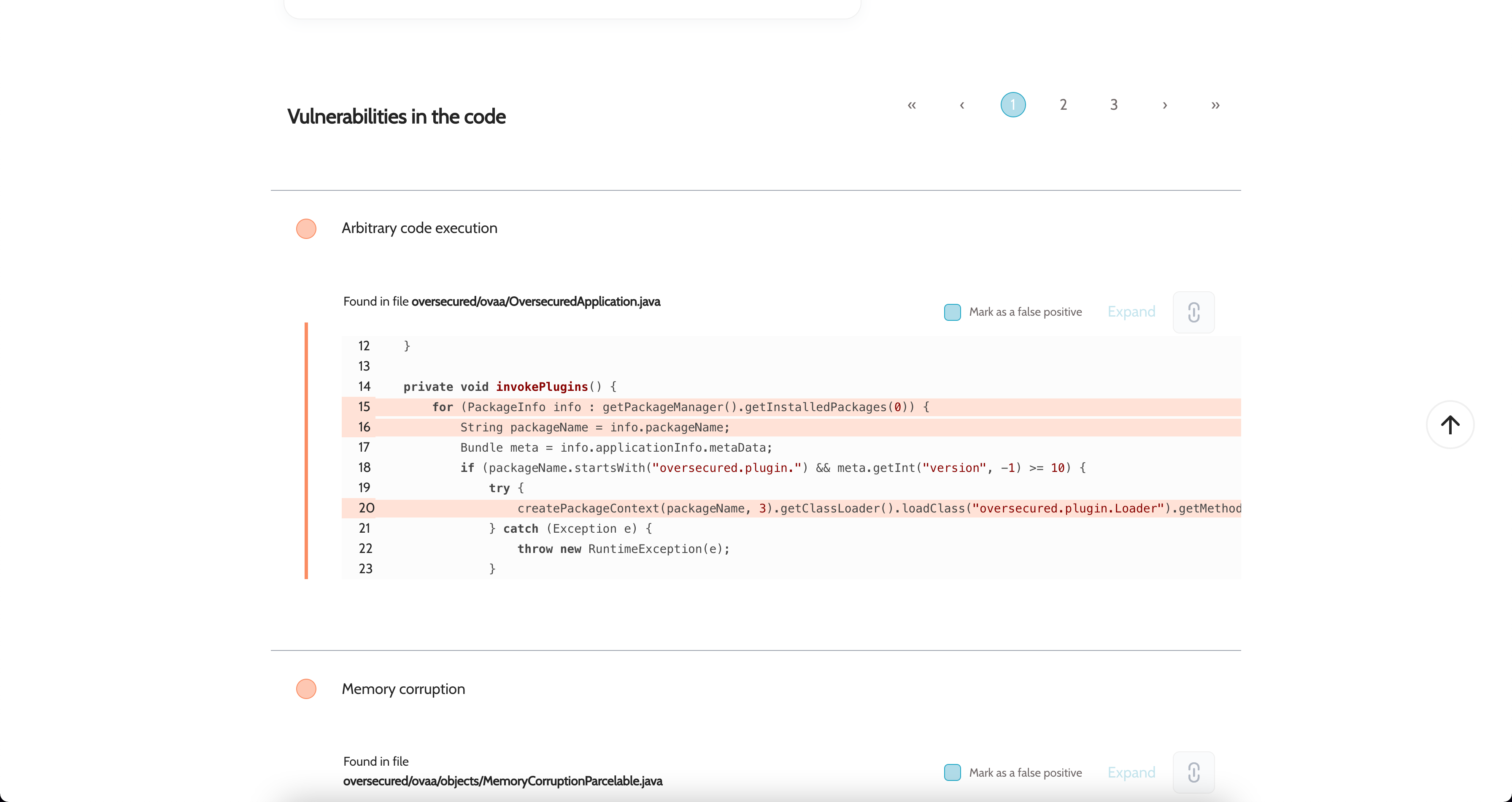Mark Arbitrary code execution as false positive
Viewport: 1512px width, 802px height.
click(952, 312)
